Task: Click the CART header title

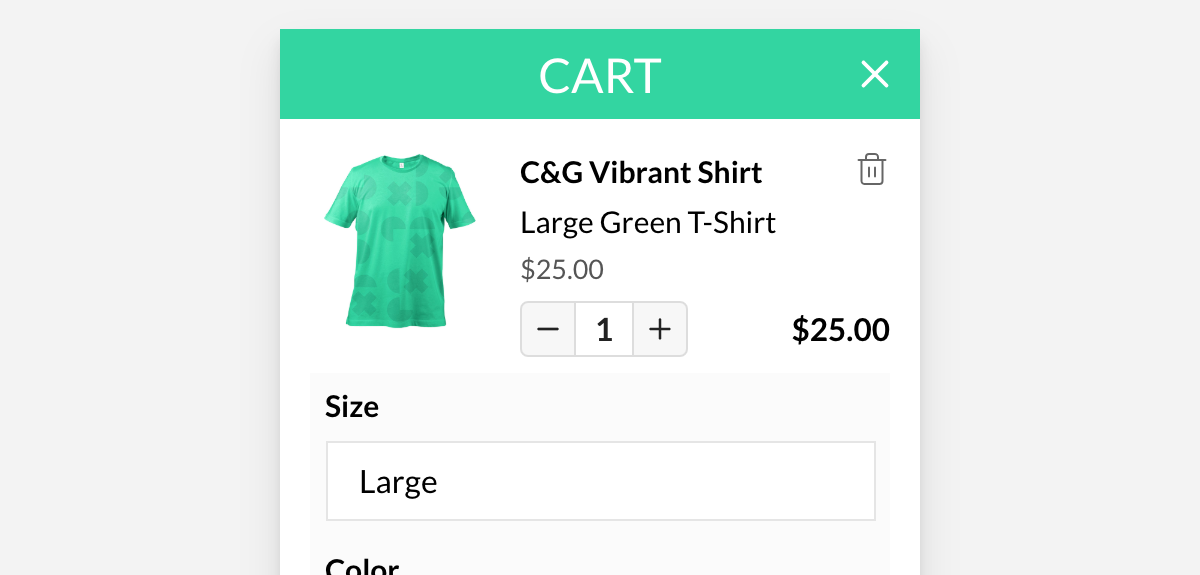Action: [x=600, y=76]
